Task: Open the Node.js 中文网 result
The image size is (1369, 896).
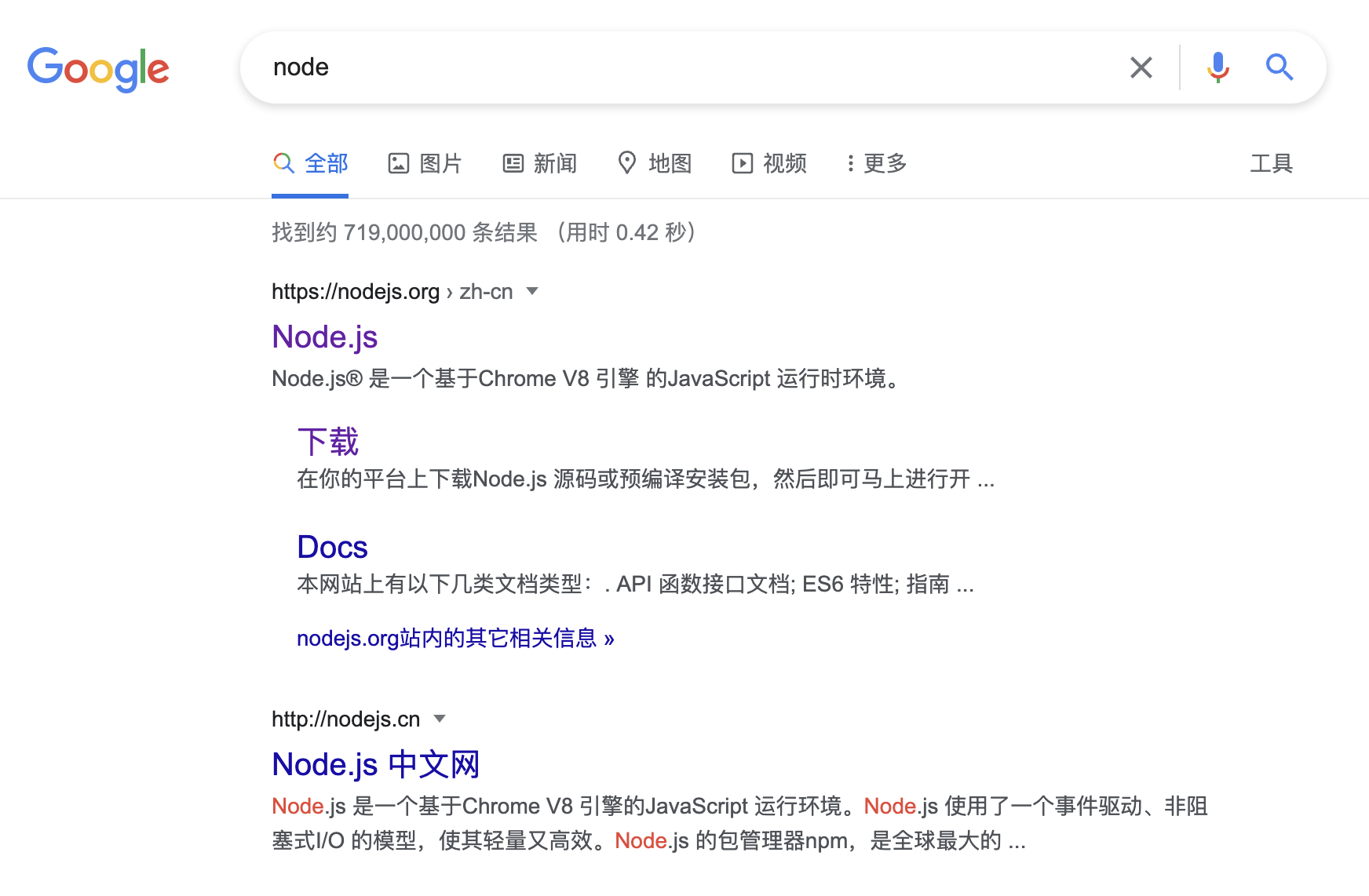Action: 375,764
